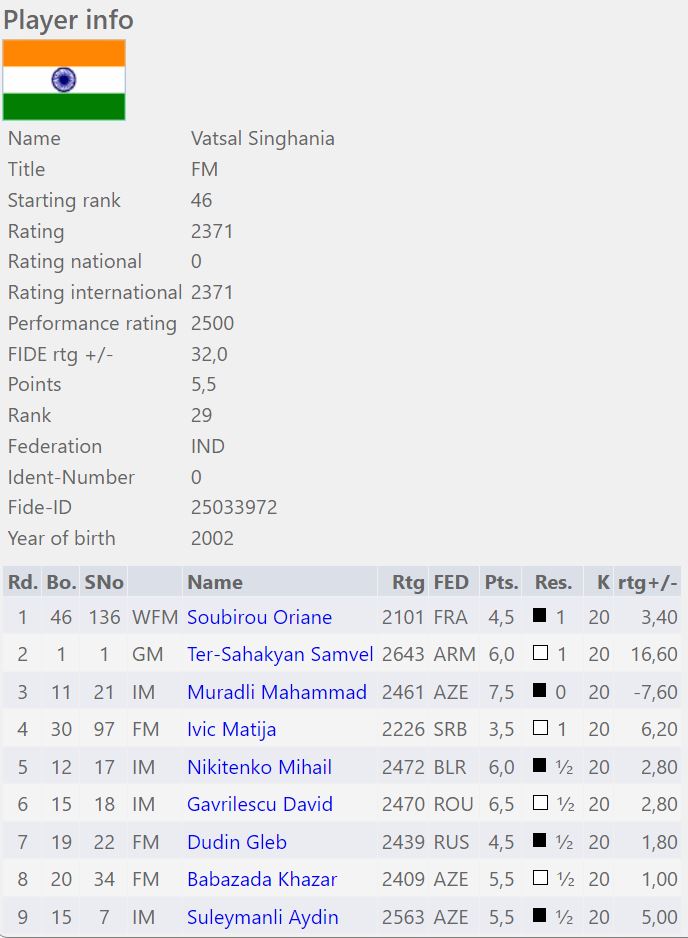This screenshot has width=688, height=938.
Task: Click Dudin Gleb name link
Action: click(x=237, y=842)
